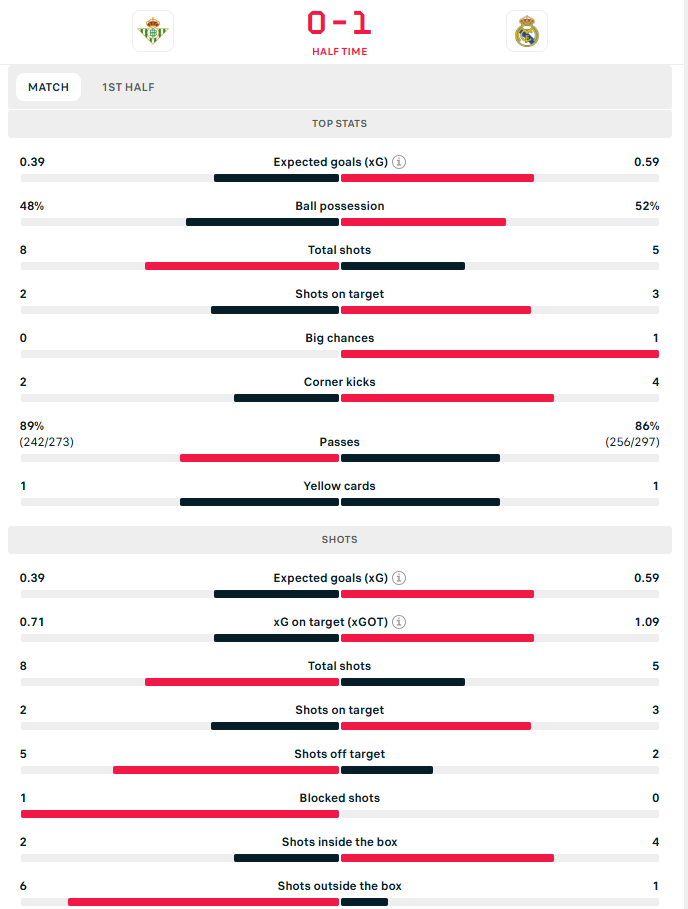Click the Passes stat label

(x=340, y=442)
